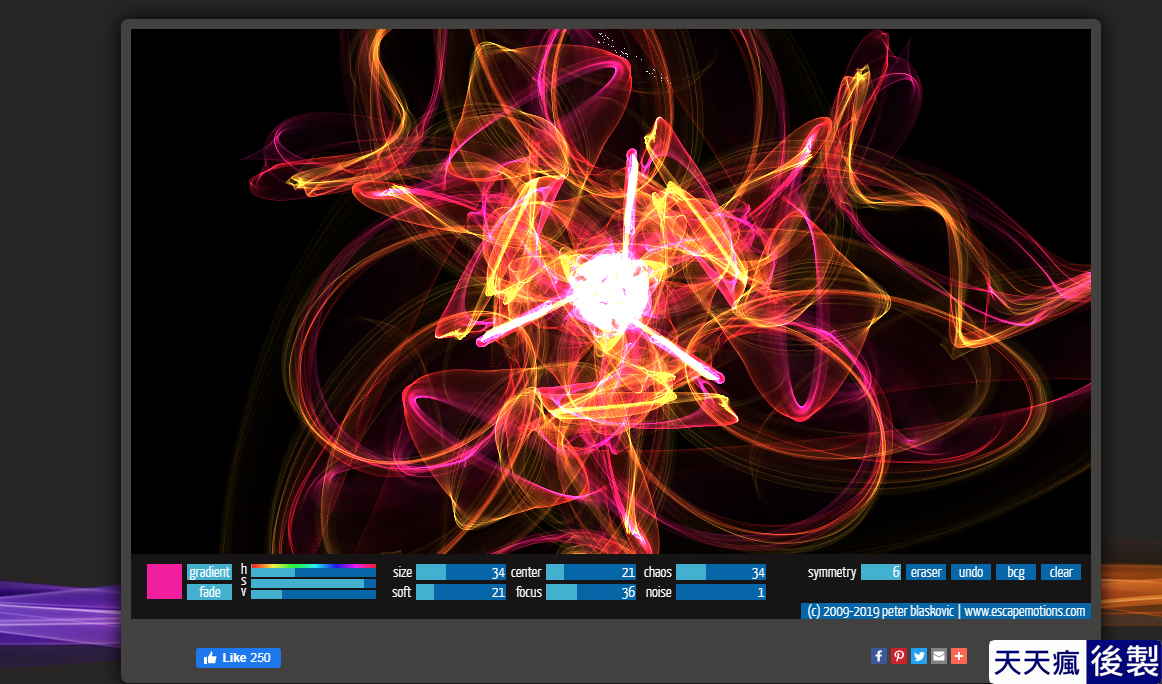1162x684 pixels.
Task: Click the Facebook Like 250 button
Action: click(x=238, y=657)
